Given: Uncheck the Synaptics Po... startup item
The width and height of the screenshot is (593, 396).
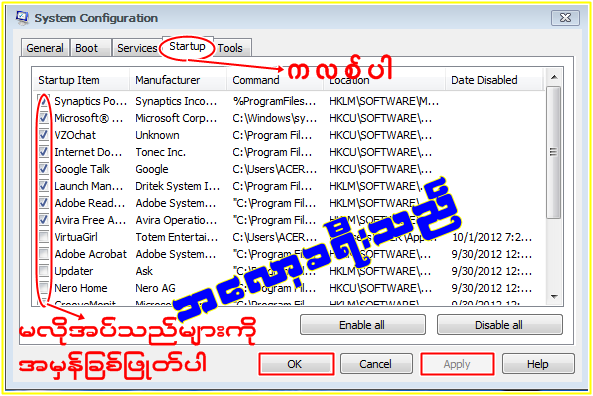Looking at the screenshot, I should 44,101.
